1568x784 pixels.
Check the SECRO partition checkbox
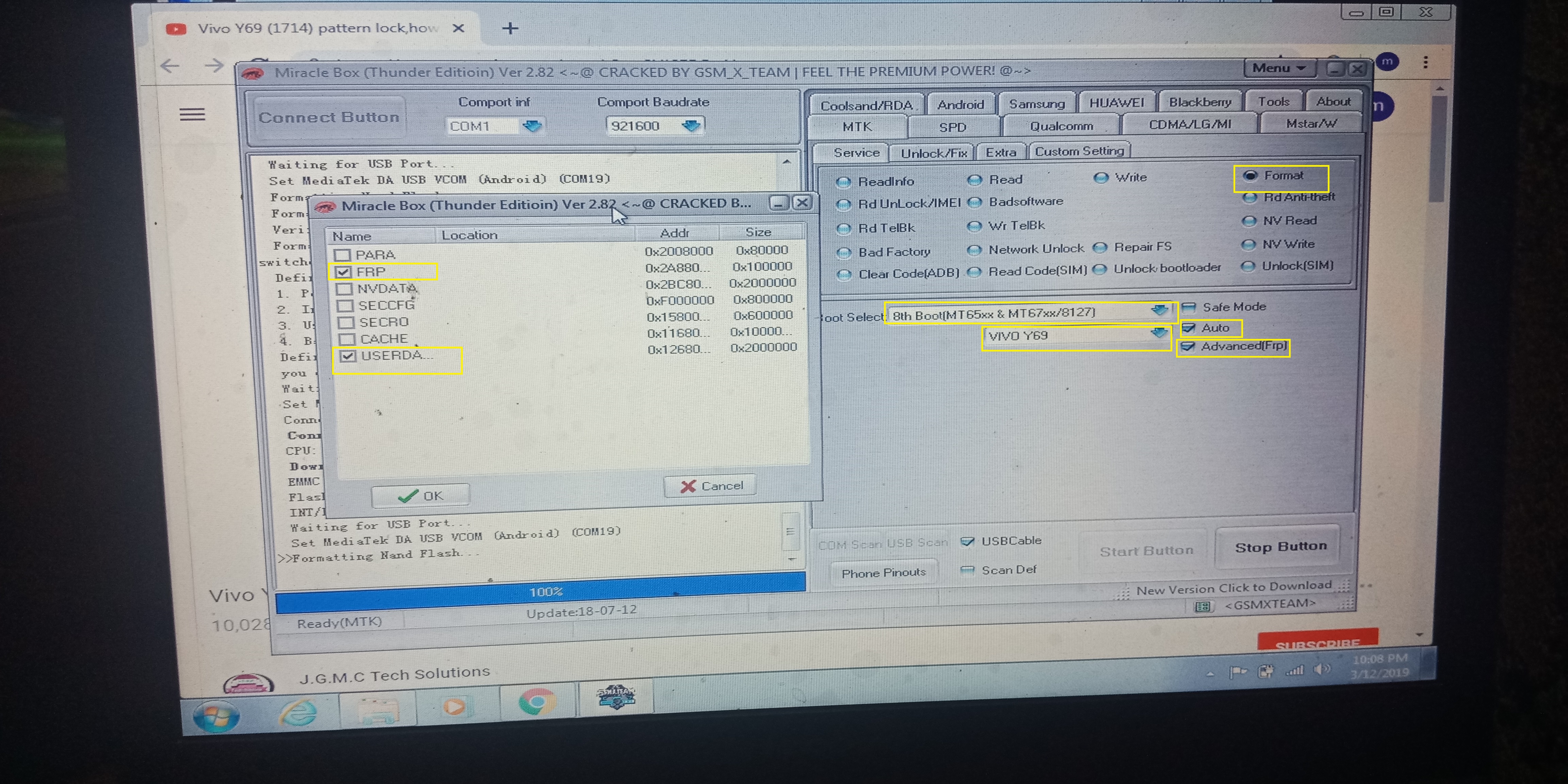[x=346, y=322]
